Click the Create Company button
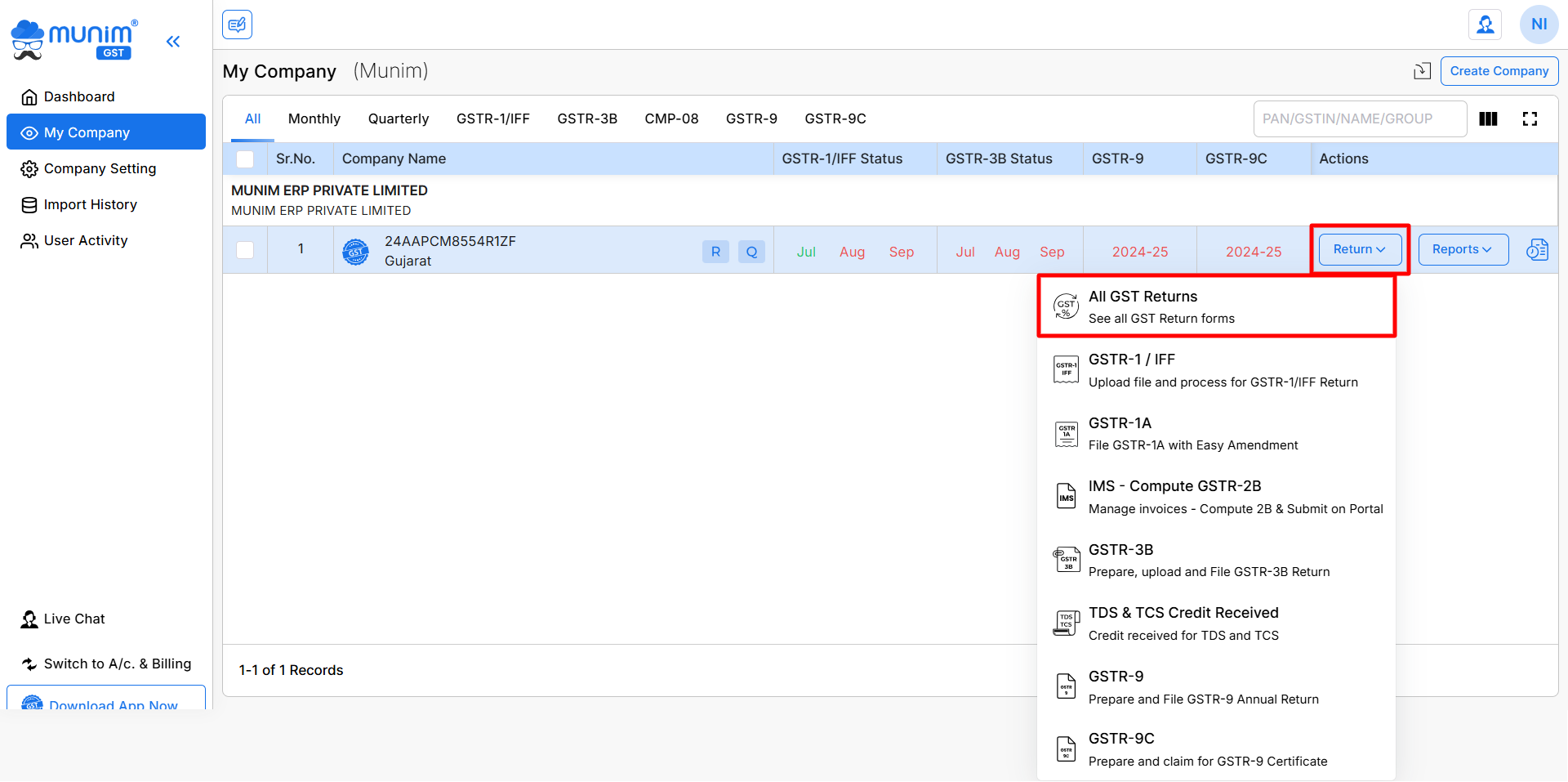This screenshot has height=782, width=1568. click(1499, 71)
